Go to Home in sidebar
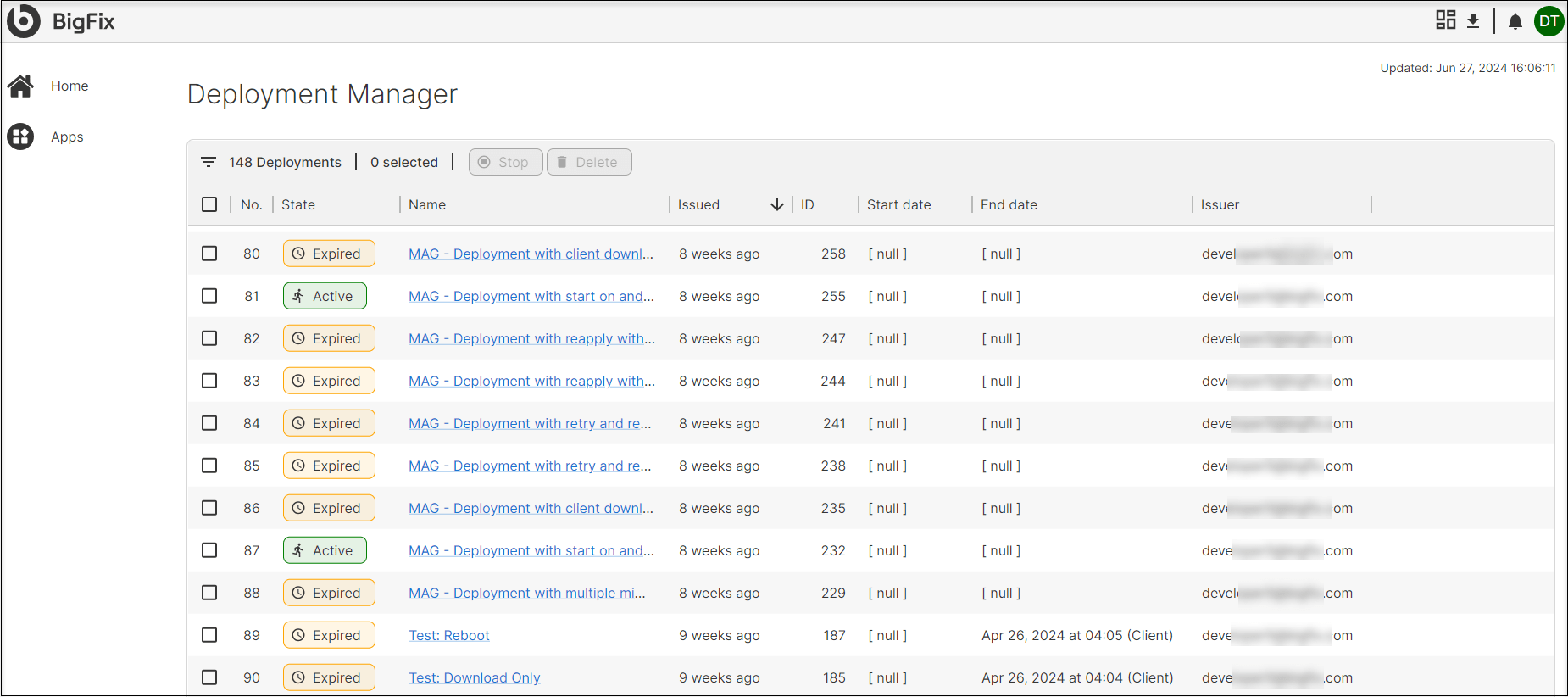 (70, 86)
